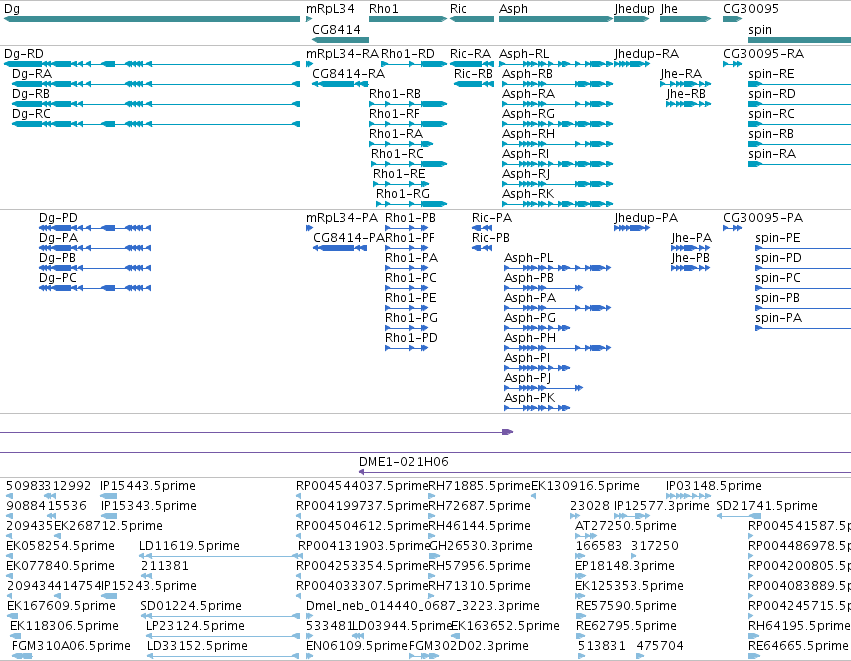Click protein Rho1-PD label

click(x=411, y=338)
